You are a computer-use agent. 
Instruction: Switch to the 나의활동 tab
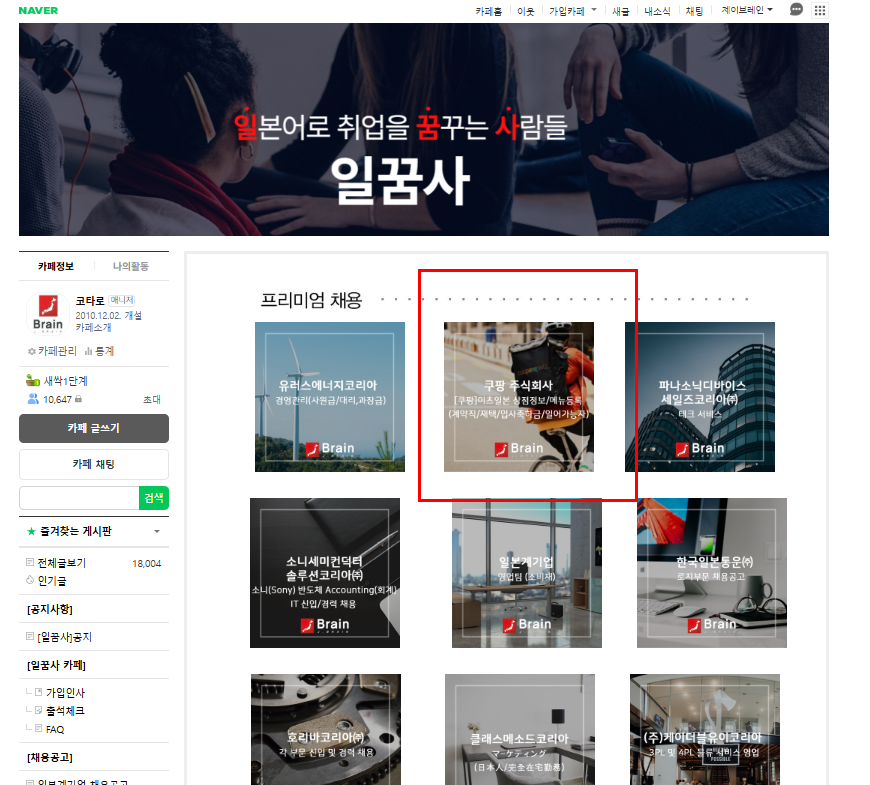point(131,266)
